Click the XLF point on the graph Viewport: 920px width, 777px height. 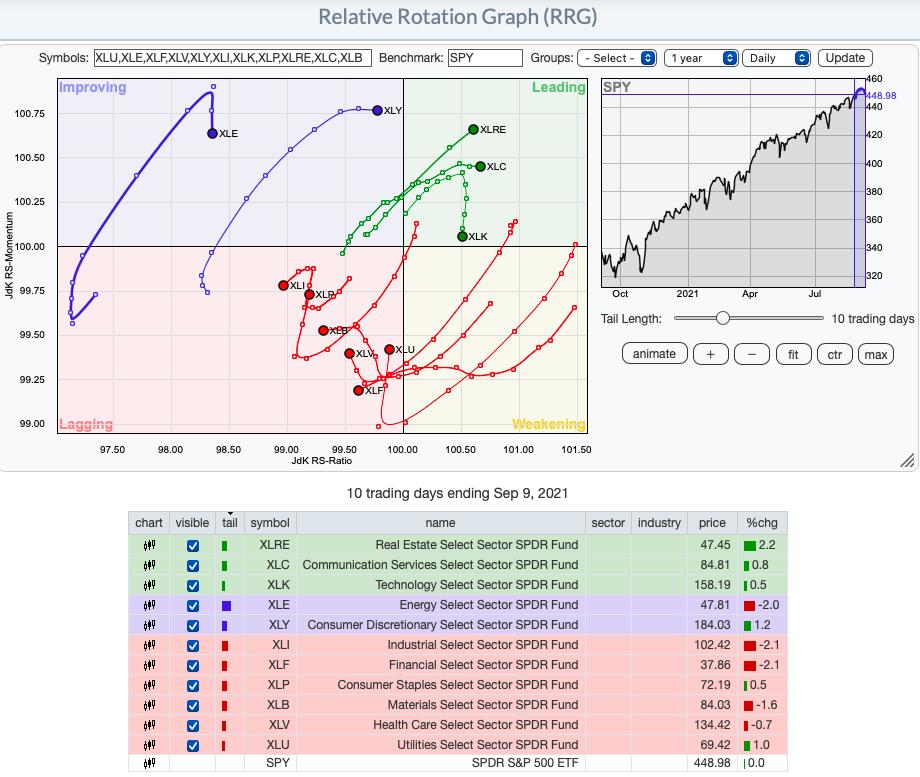point(358,390)
